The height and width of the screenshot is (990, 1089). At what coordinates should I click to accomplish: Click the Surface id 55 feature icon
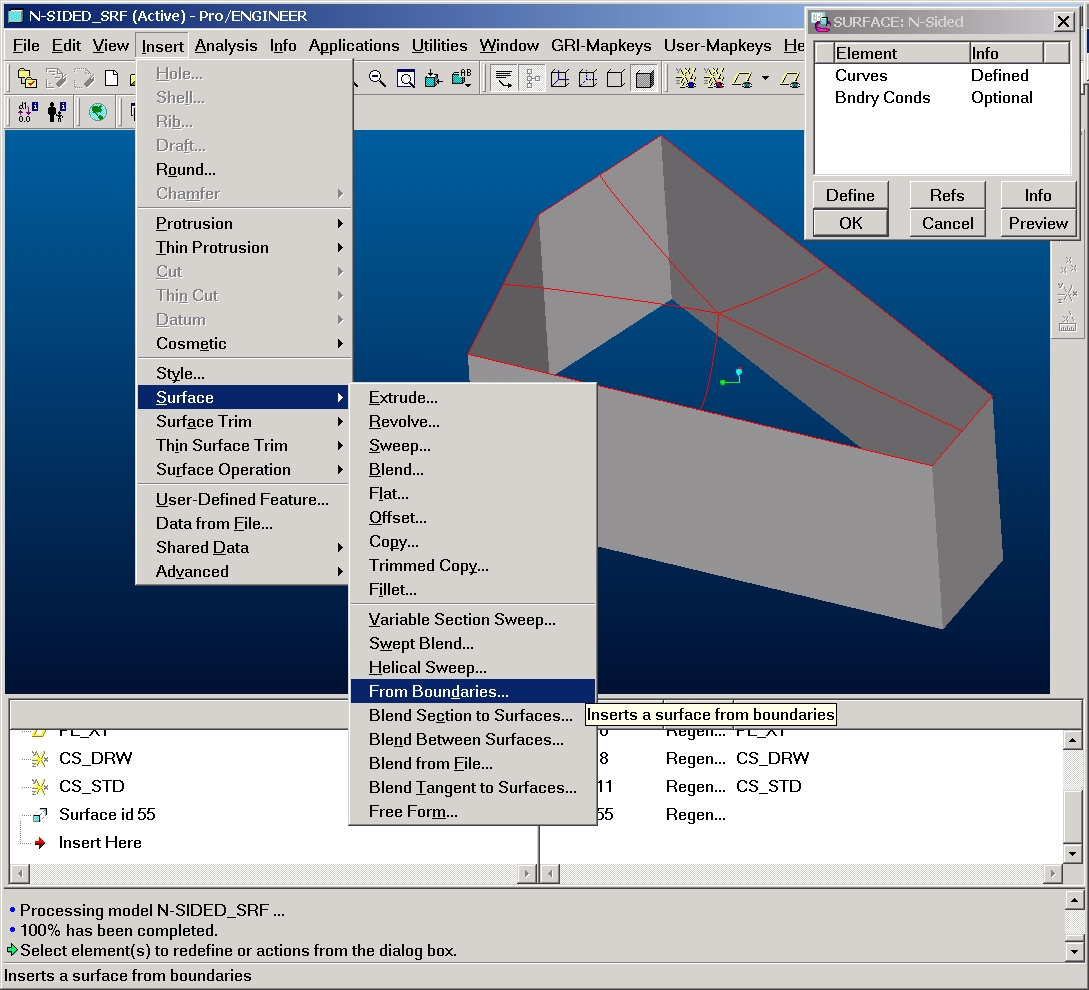[40, 814]
